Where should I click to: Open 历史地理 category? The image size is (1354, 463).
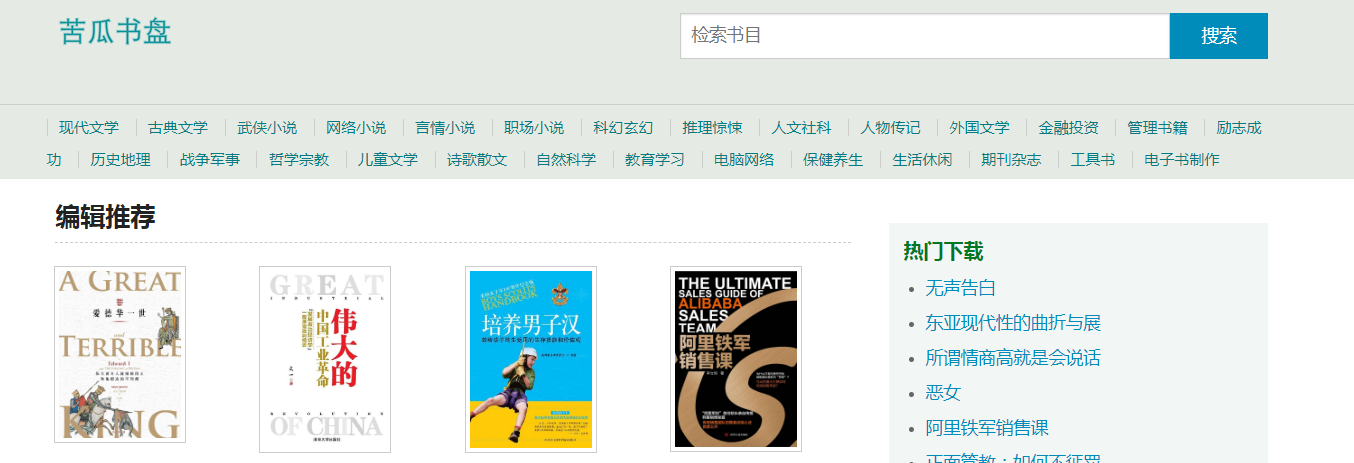(x=120, y=160)
